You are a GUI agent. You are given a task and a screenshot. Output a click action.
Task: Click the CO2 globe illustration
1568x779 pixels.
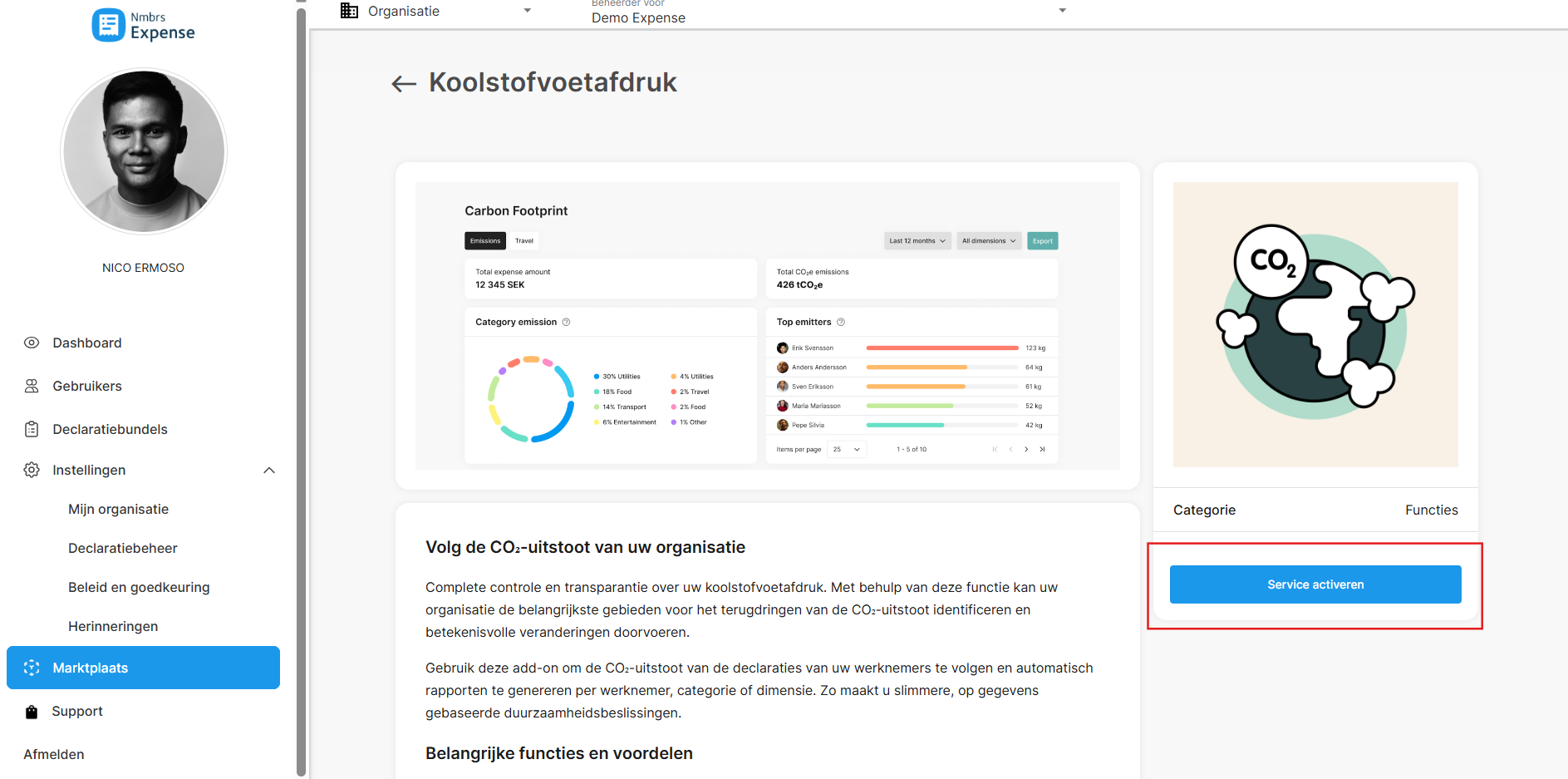click(x=1315, y=324)
